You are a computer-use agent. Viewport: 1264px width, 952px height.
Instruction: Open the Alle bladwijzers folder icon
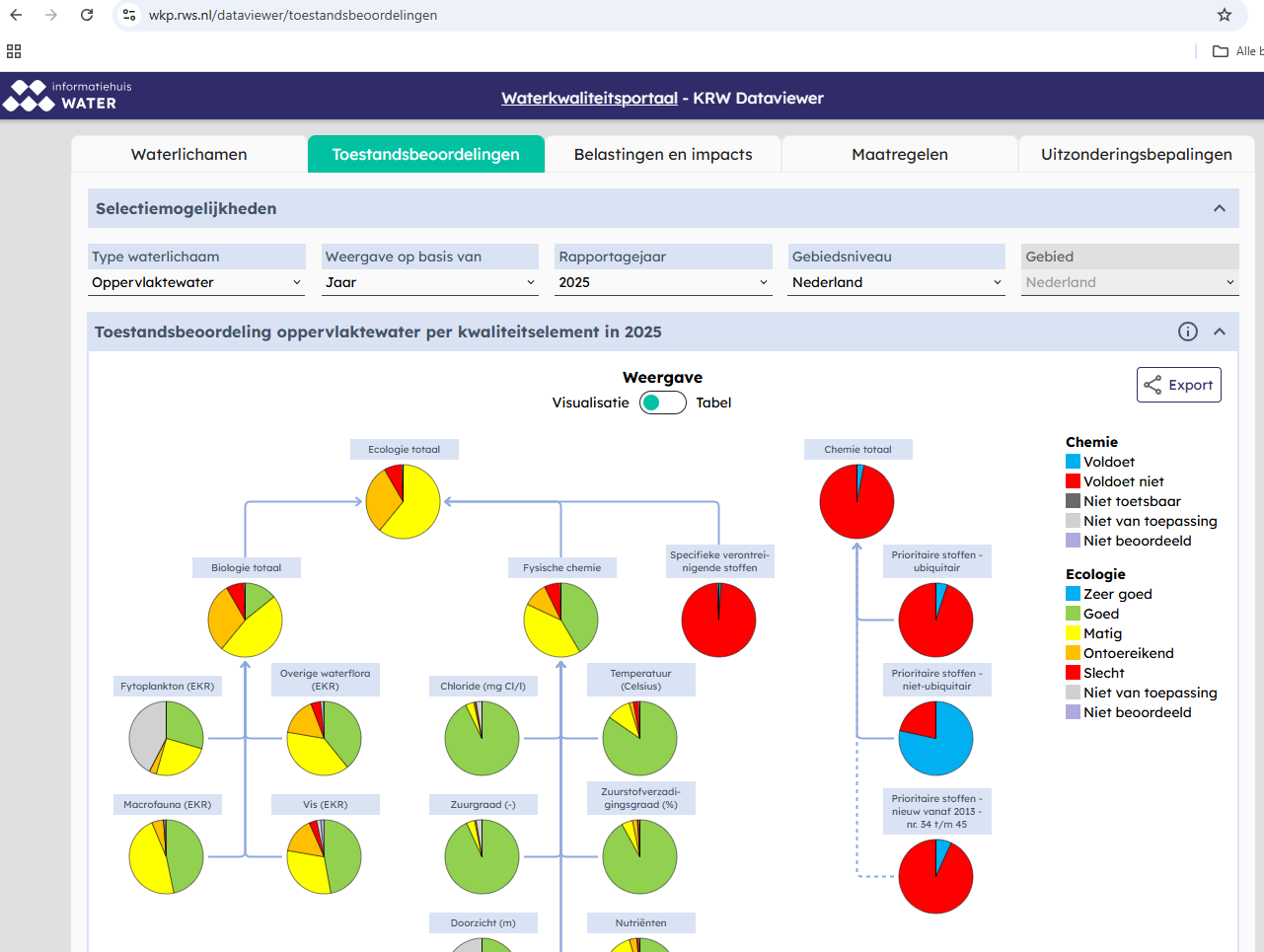pos(1221,51)
